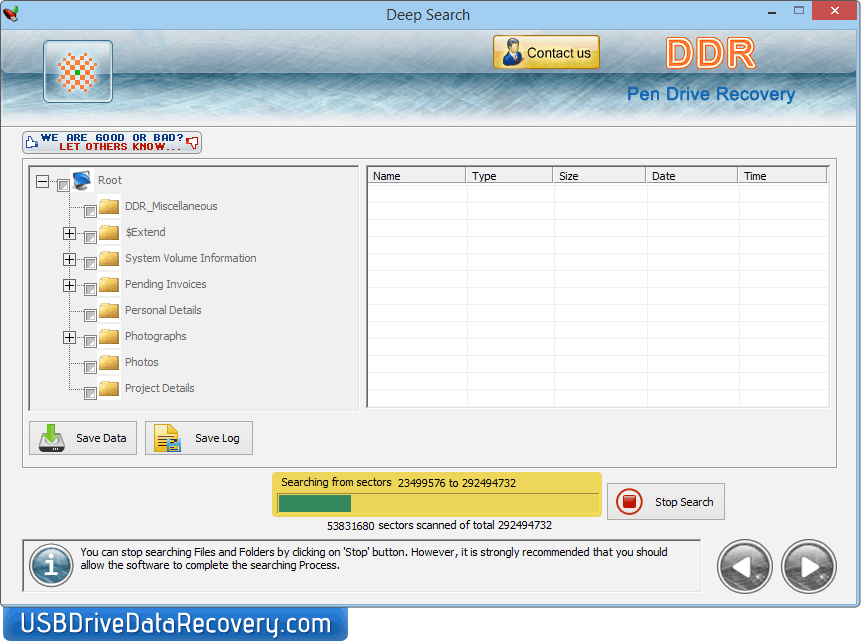The height and width of the screenshot is (641, 861).
Task: Click the information icon near the bottom note
Action: [50, 566]
